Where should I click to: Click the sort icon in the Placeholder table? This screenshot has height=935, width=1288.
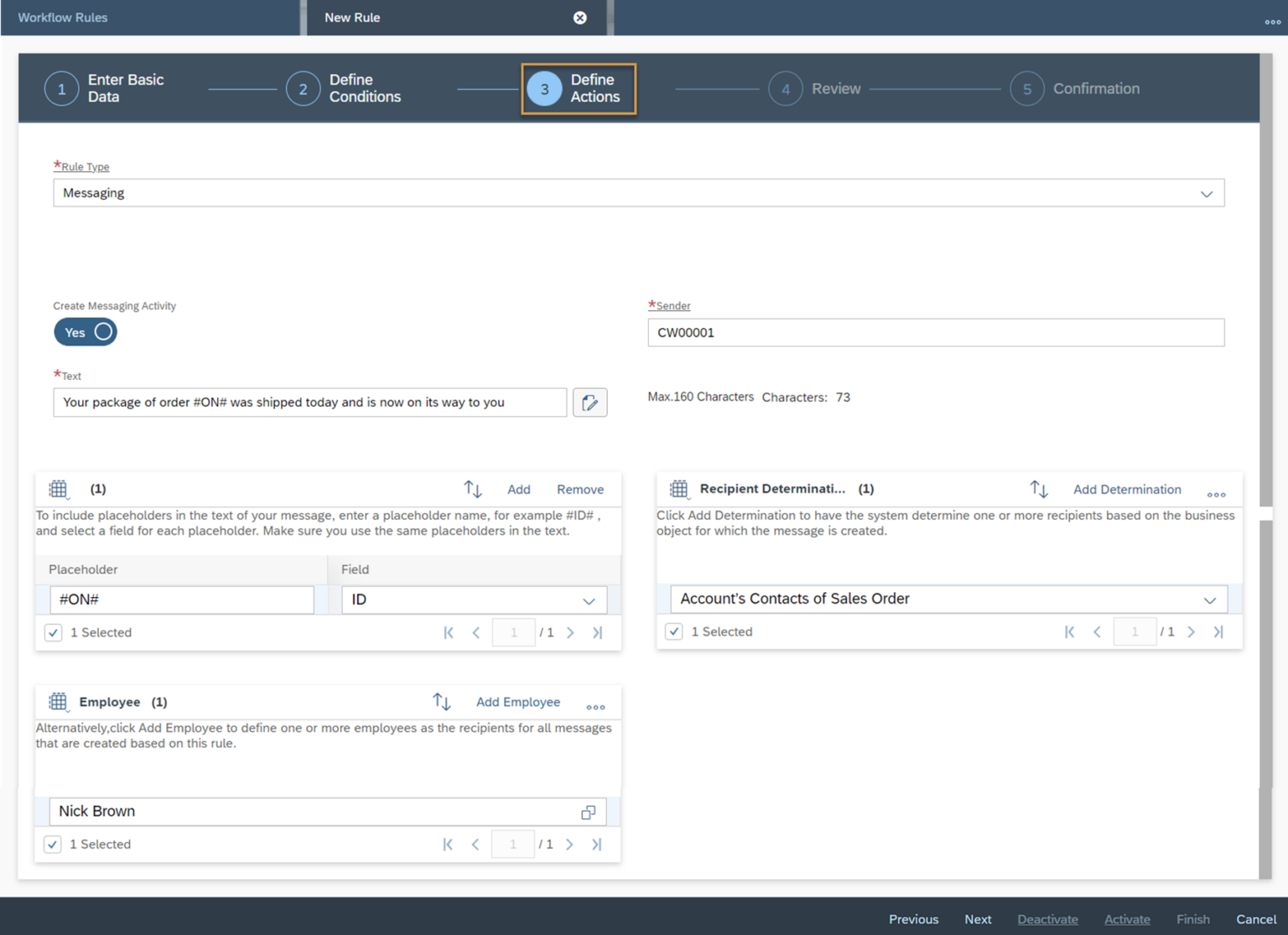click(x=473, y=489)
